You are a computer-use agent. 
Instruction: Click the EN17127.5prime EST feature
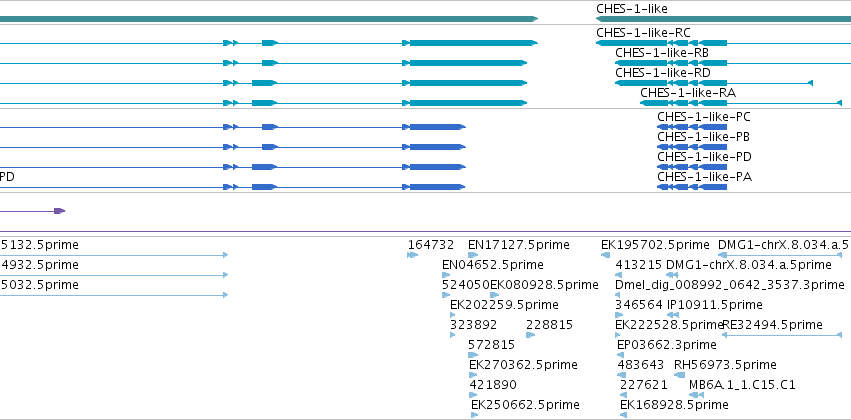click(x=473, y=255)
